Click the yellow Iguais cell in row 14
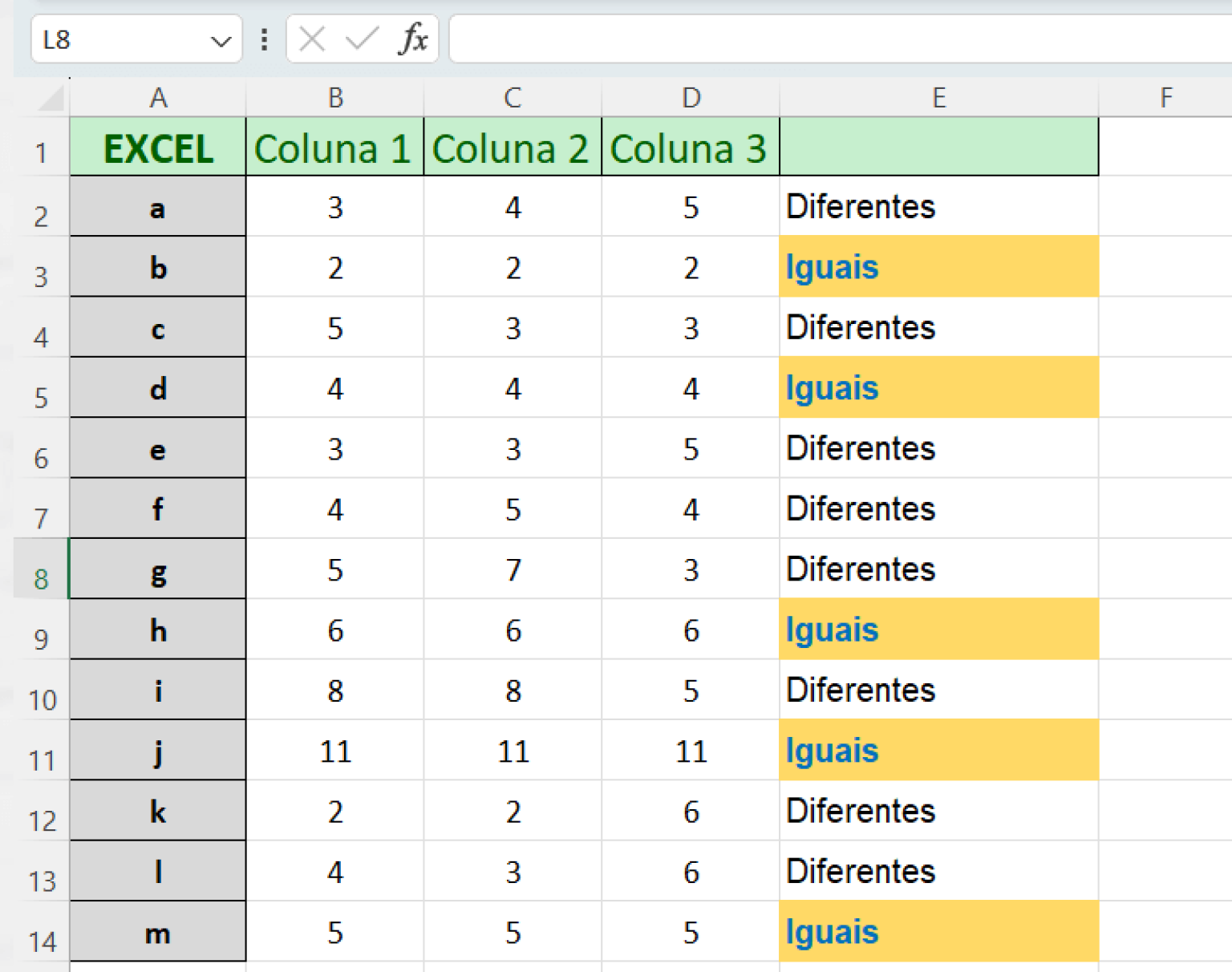 938,933
